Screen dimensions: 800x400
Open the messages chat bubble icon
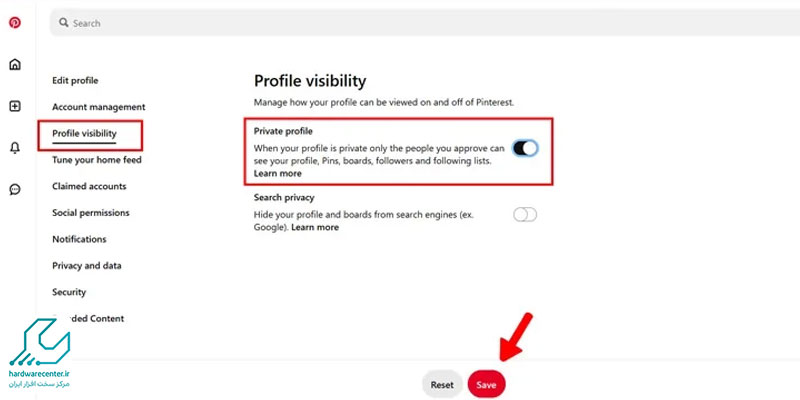click(x=15, y=190)
